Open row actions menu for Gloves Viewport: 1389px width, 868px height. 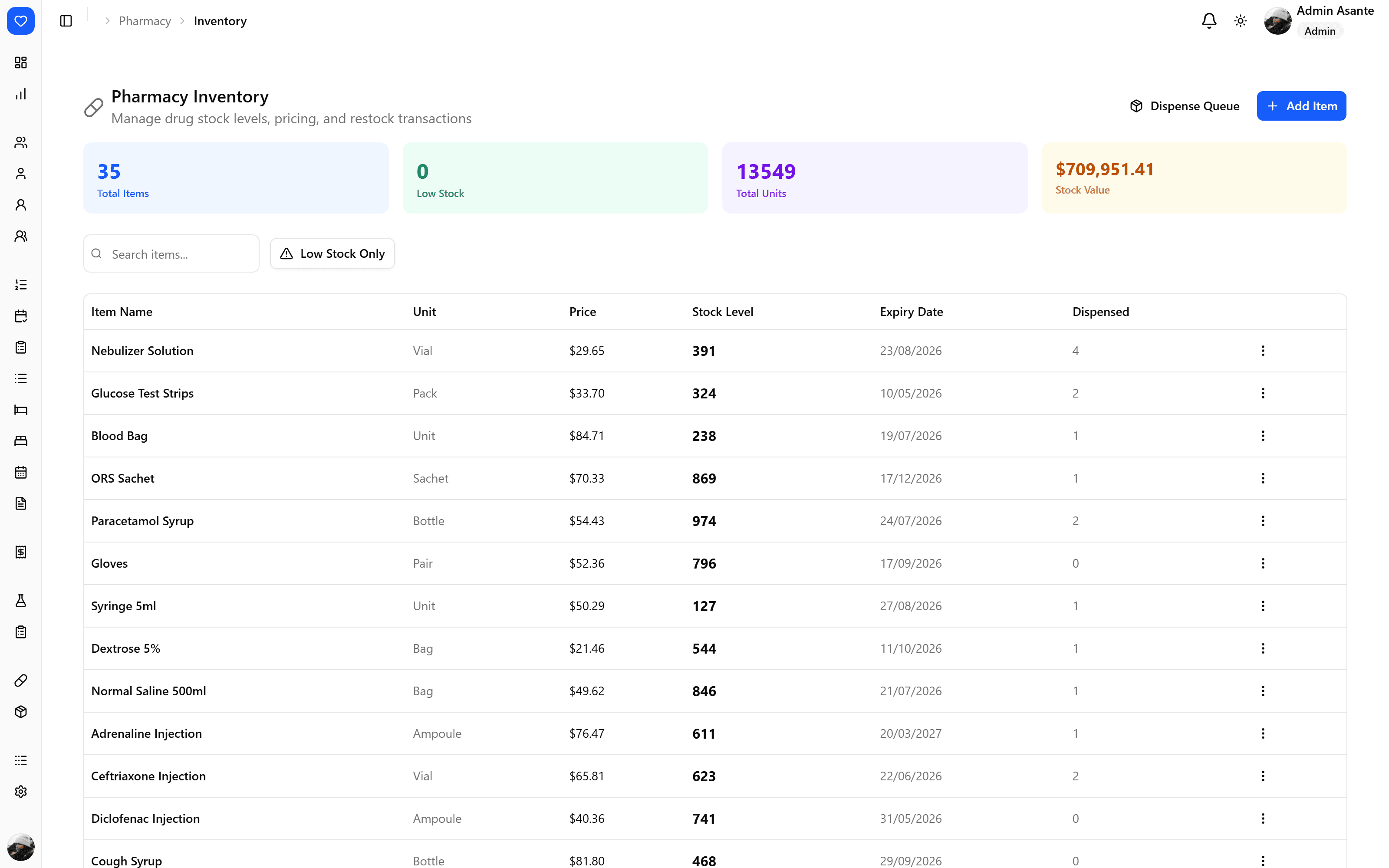pyautogui.click(x=1263, y=563)
